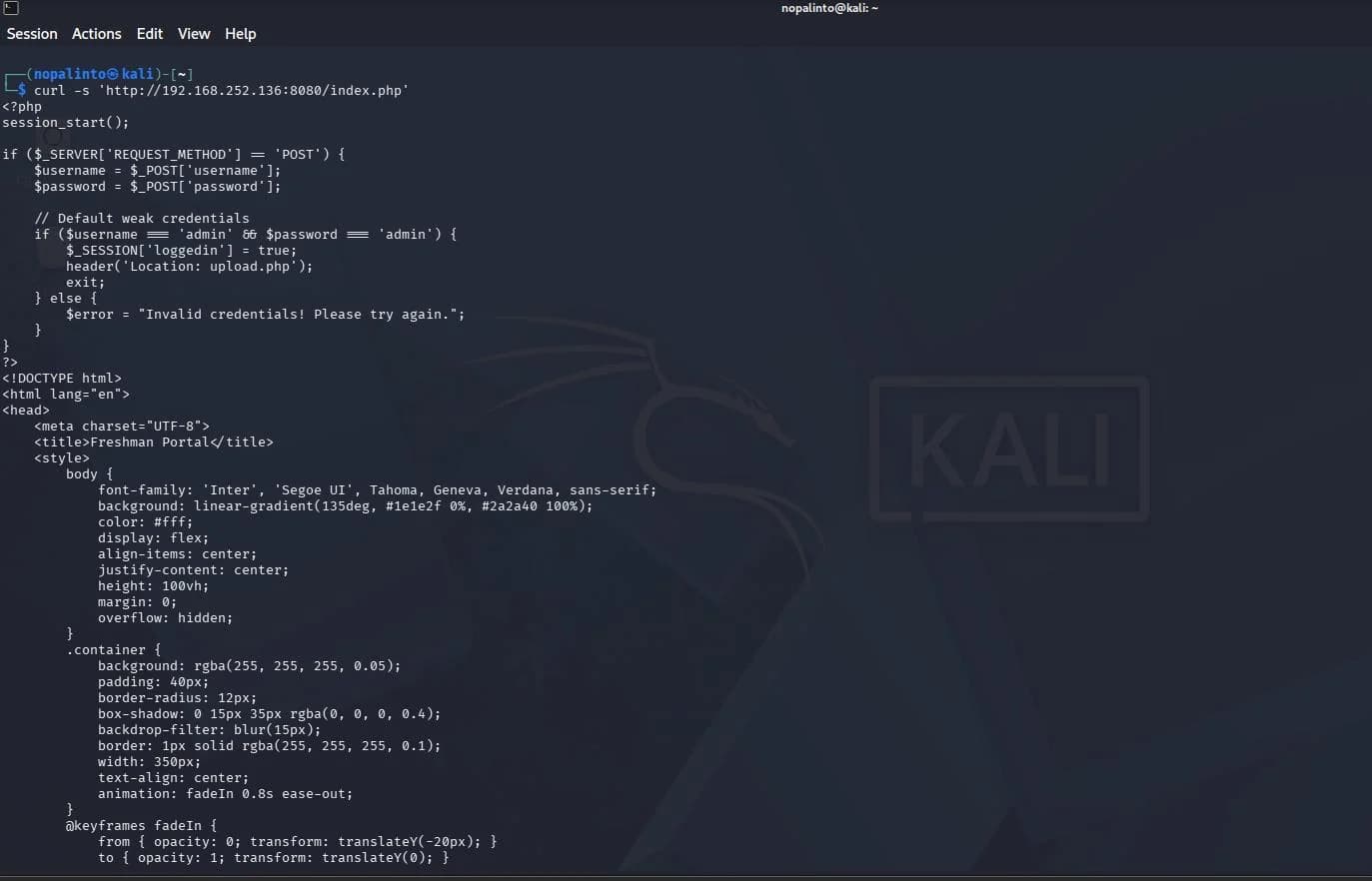1372x881 pixels.
Task: Click the '// Default weak credentials' comment
Action: click(142, 218)
